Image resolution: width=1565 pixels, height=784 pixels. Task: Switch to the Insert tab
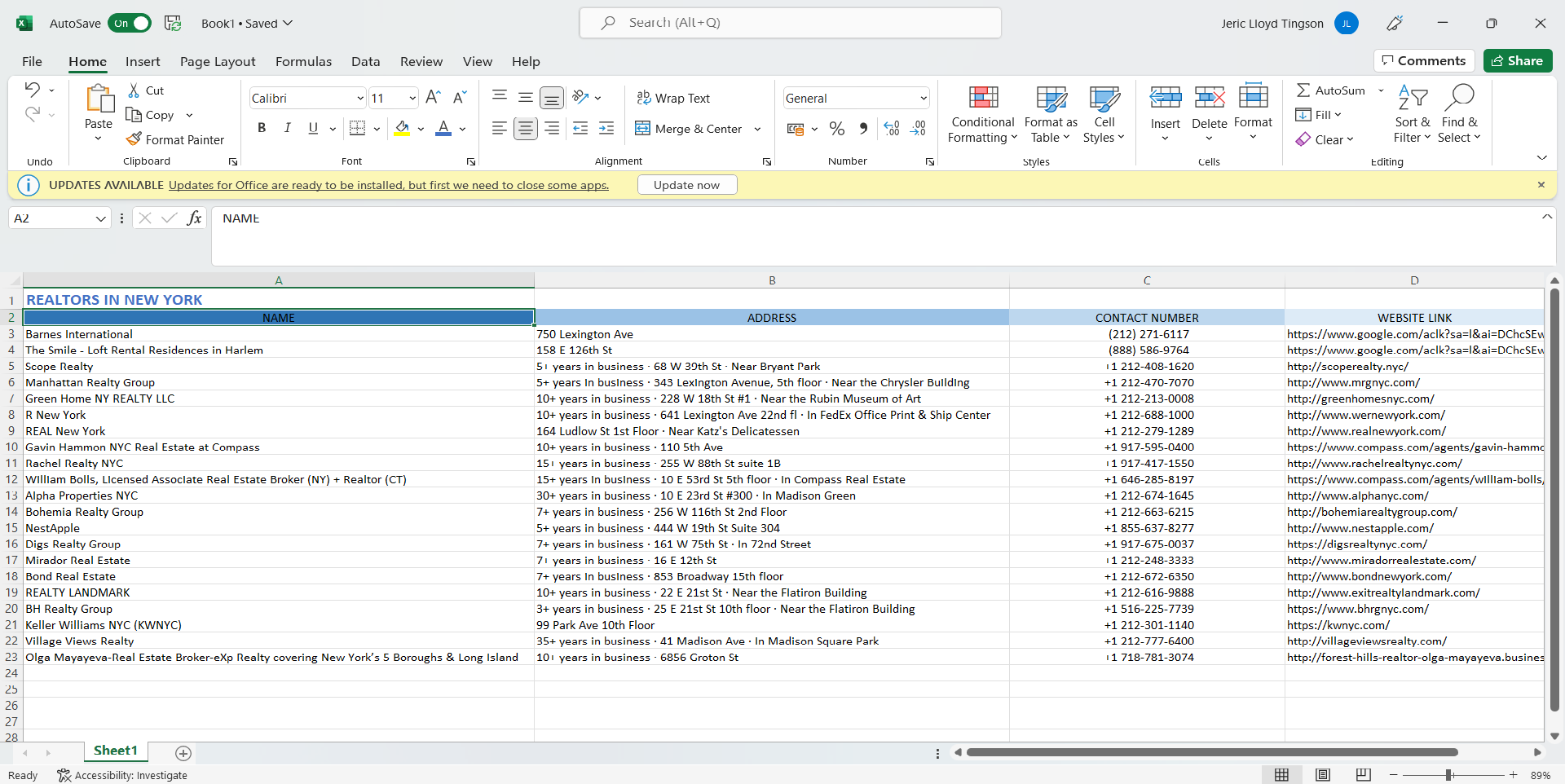(x=143, y=61)
